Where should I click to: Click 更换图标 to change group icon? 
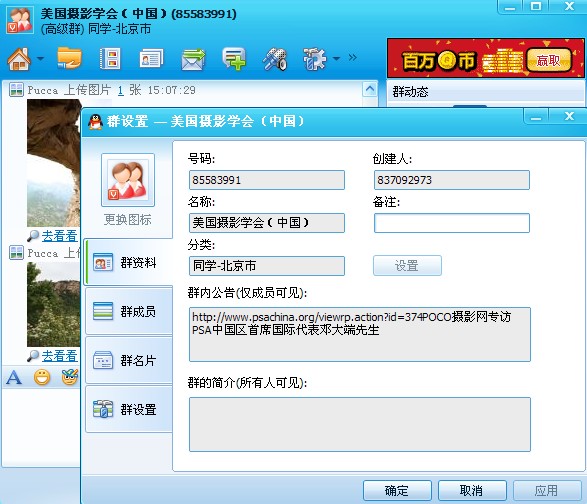click(x=128, y=219)
